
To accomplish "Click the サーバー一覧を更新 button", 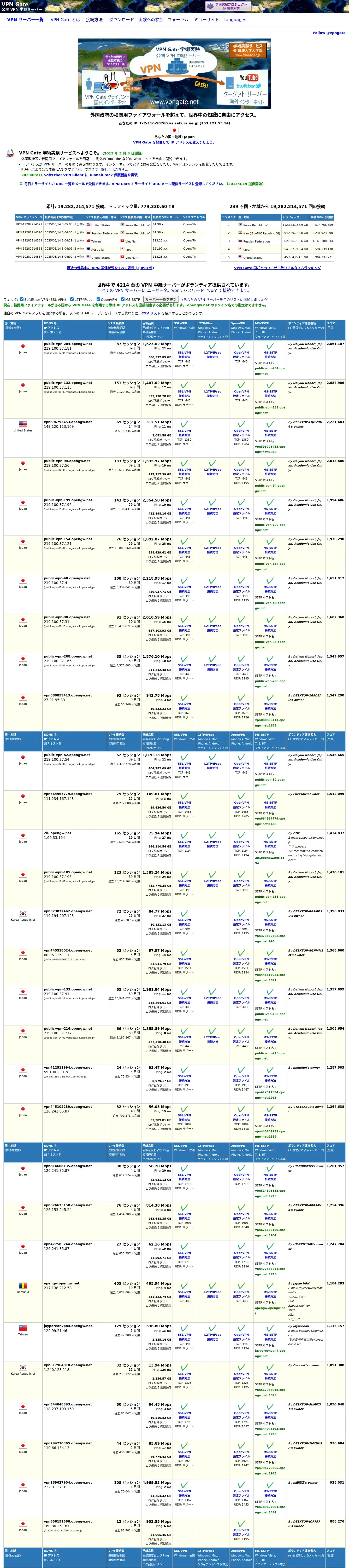I will (x=161, y=299).
